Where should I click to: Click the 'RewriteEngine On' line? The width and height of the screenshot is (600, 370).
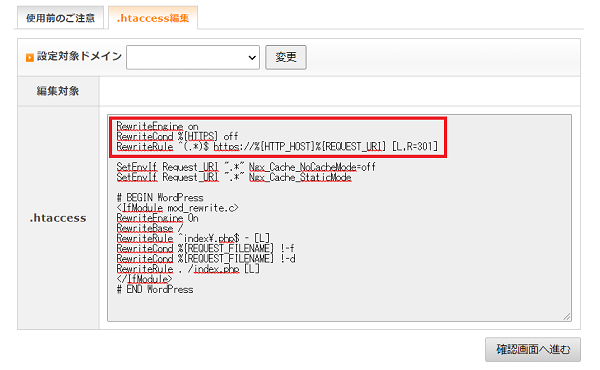point(157,218)
